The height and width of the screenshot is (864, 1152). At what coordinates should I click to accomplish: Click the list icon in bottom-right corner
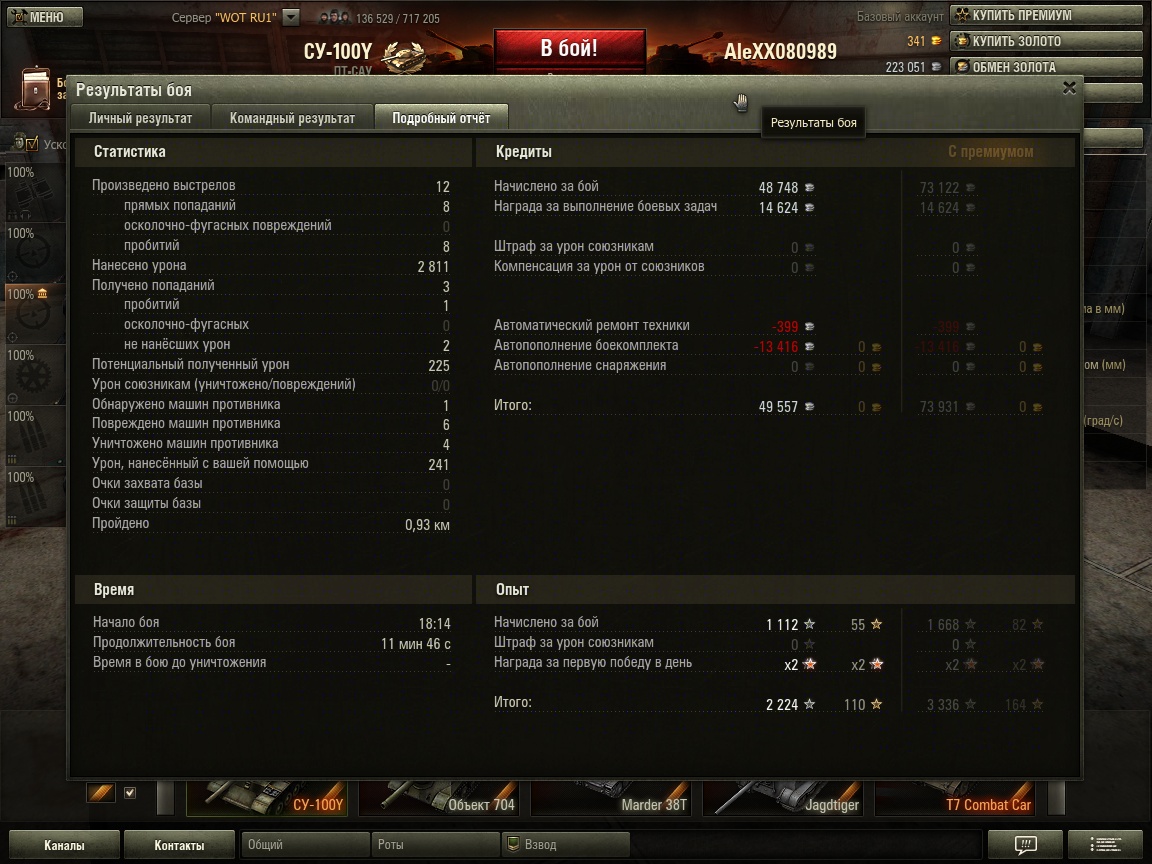(1105, 844)
